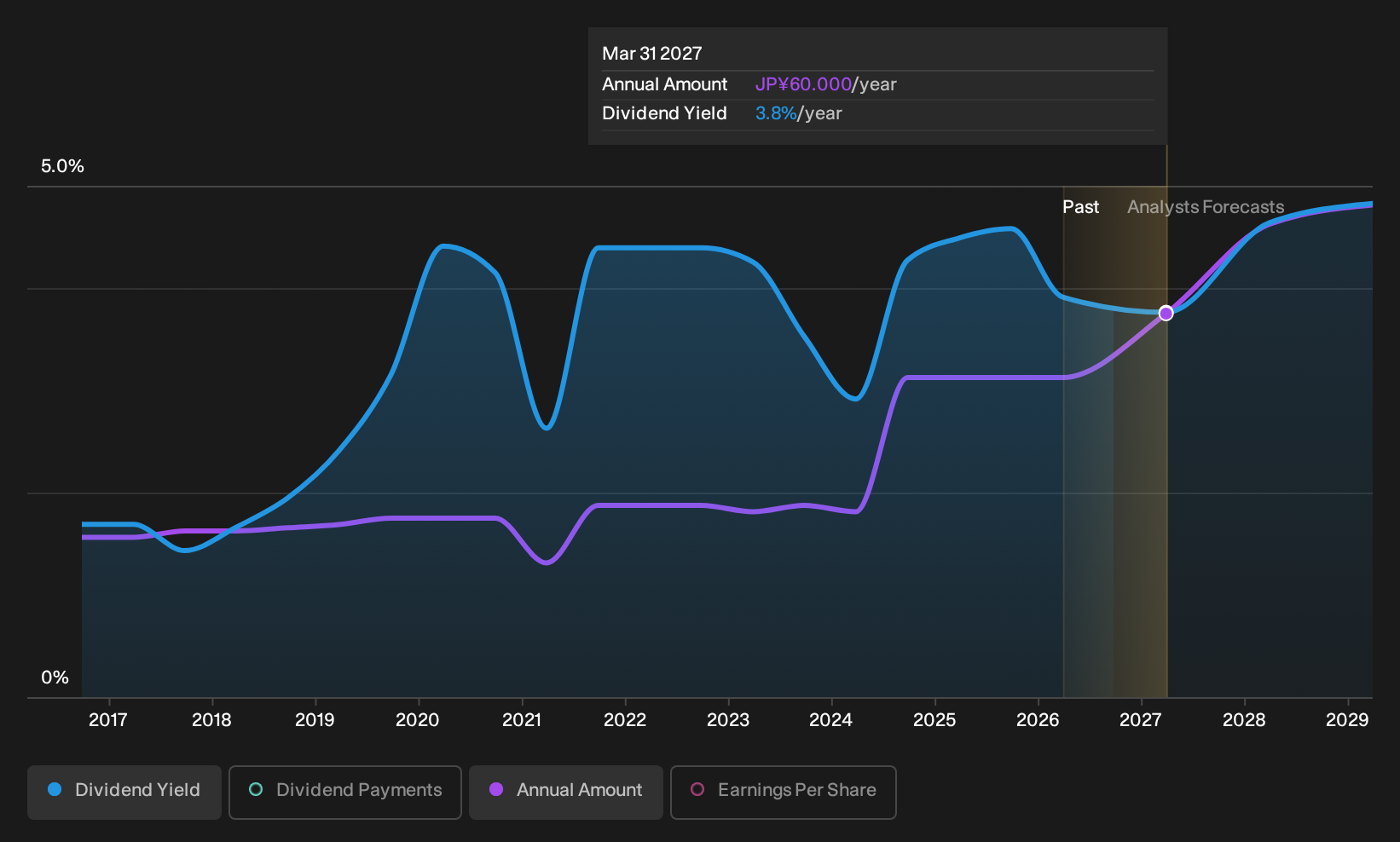Viewport: 1400px width, 842px height.
Task: Toggle the Annual Amount legend button
Action: [x=566, y=792]
